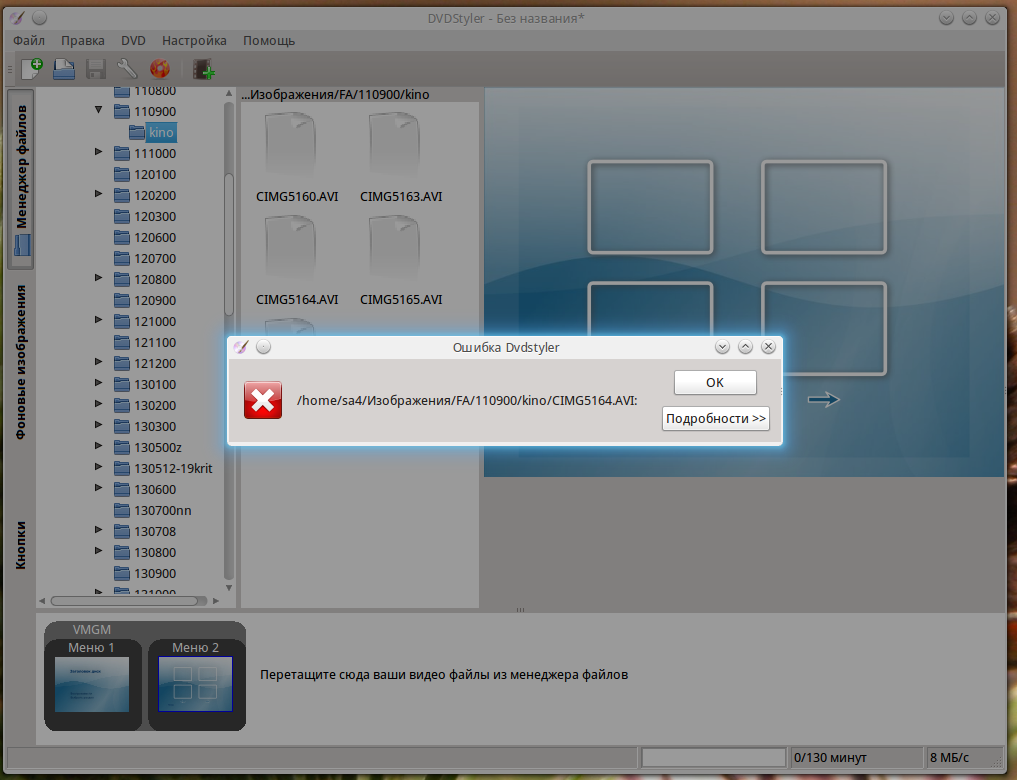Click the 130900 folder icon

pyautogui.click(x=122, y=573)
